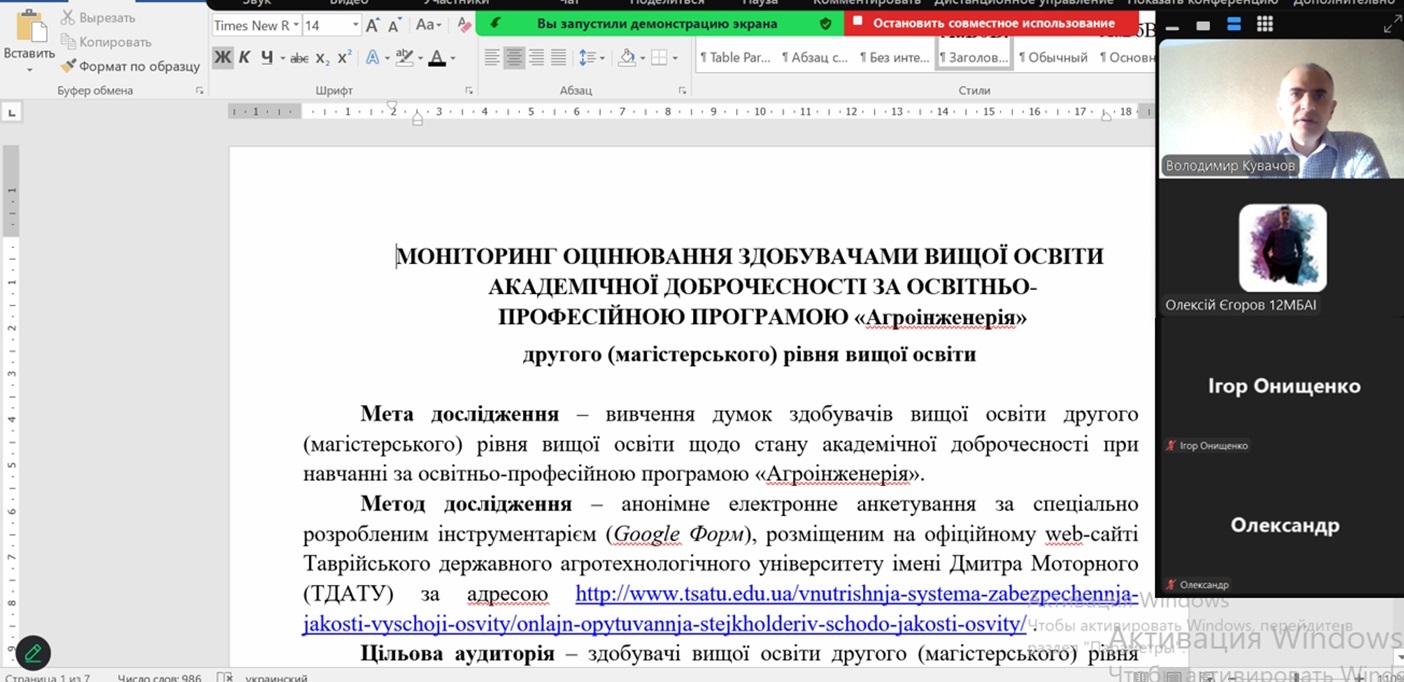Click Пауза in Zoom share toolbar
This screenshot has width=1404, height=682.
point(760,3)
